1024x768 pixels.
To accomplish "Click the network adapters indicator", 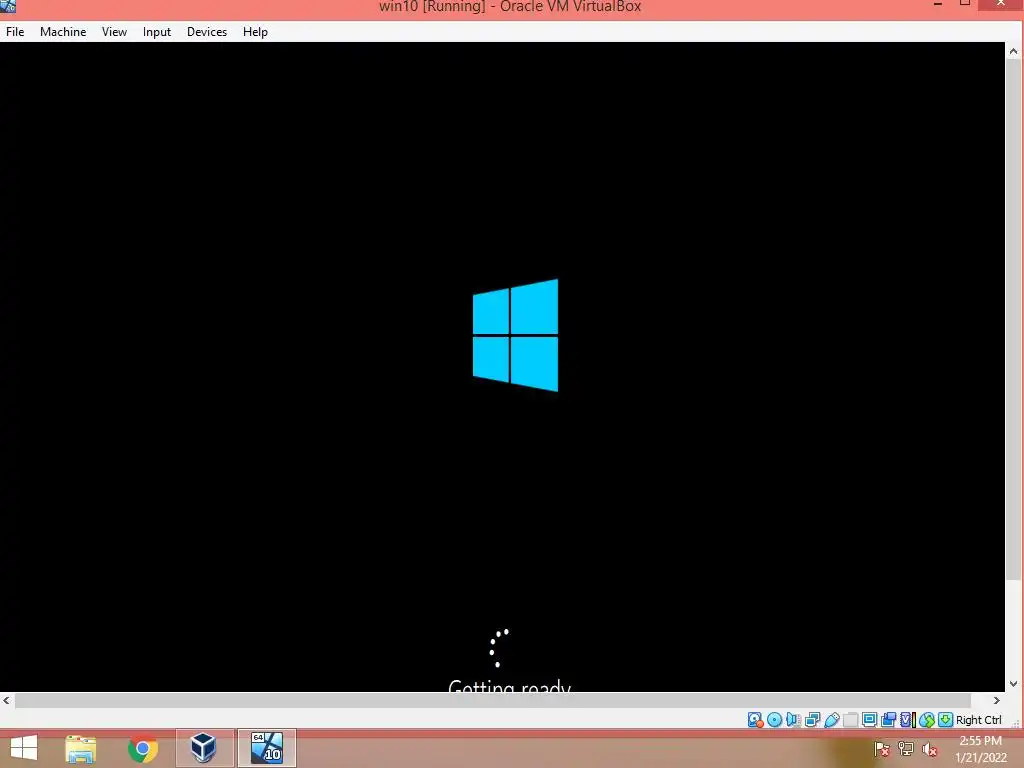I will click(812, 720).
